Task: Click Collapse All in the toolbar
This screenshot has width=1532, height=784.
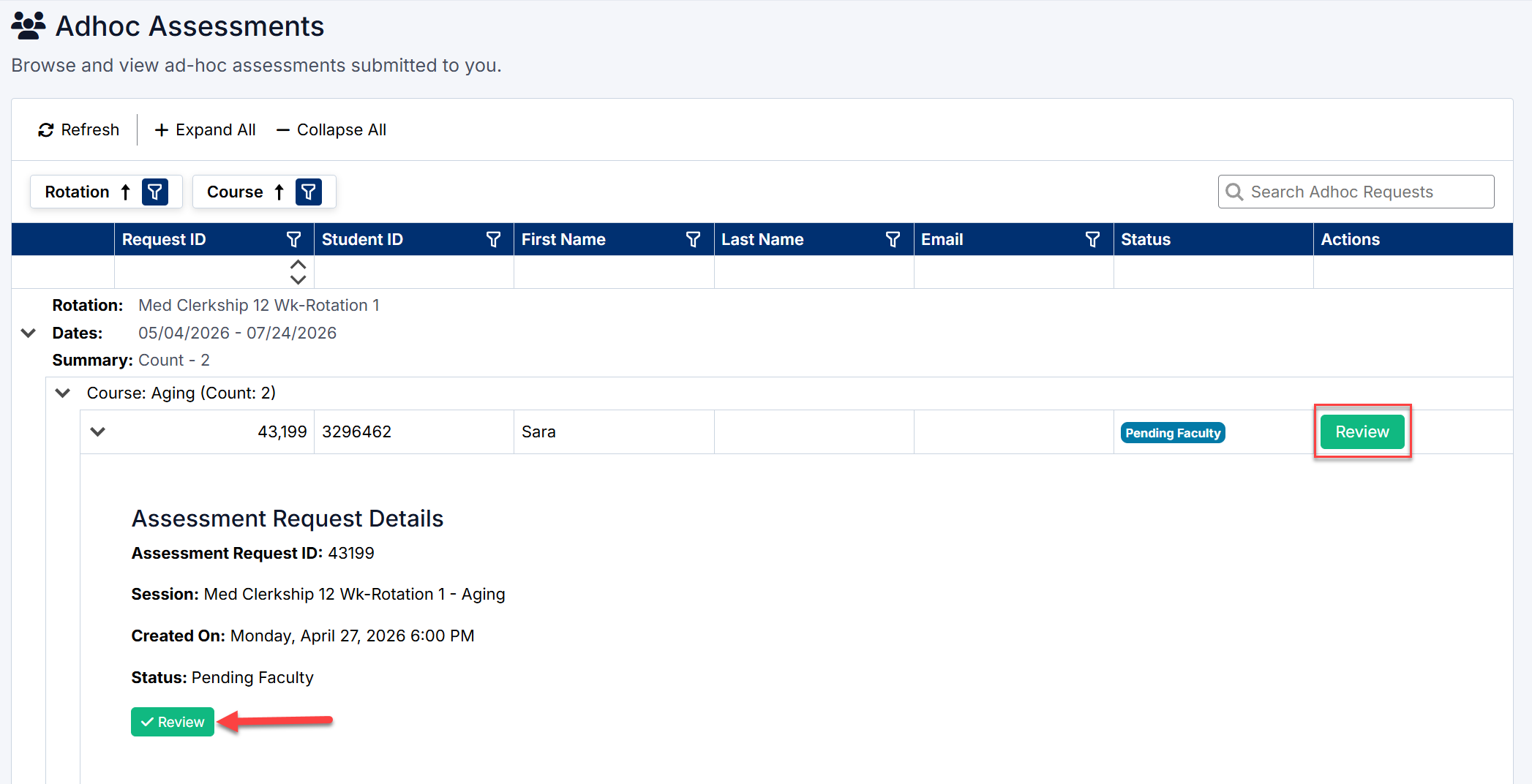Action: tap(331, 130)
